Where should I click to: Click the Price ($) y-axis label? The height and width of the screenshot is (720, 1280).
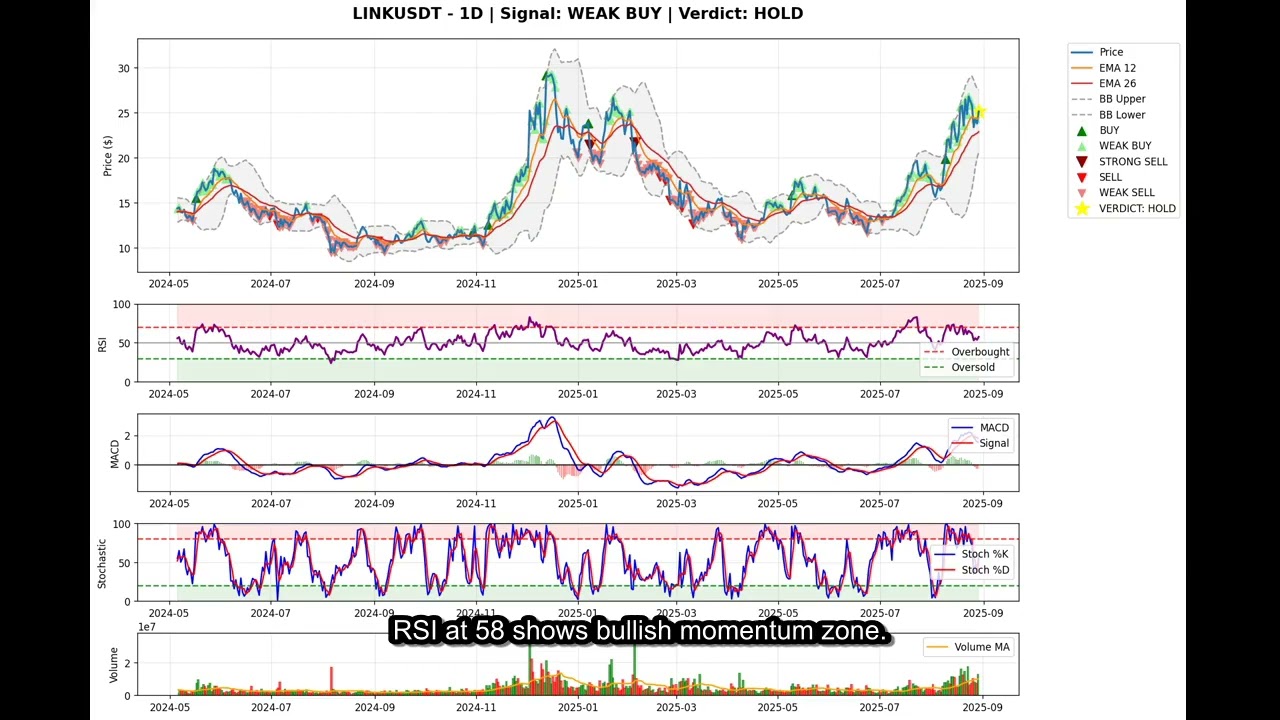108,156
